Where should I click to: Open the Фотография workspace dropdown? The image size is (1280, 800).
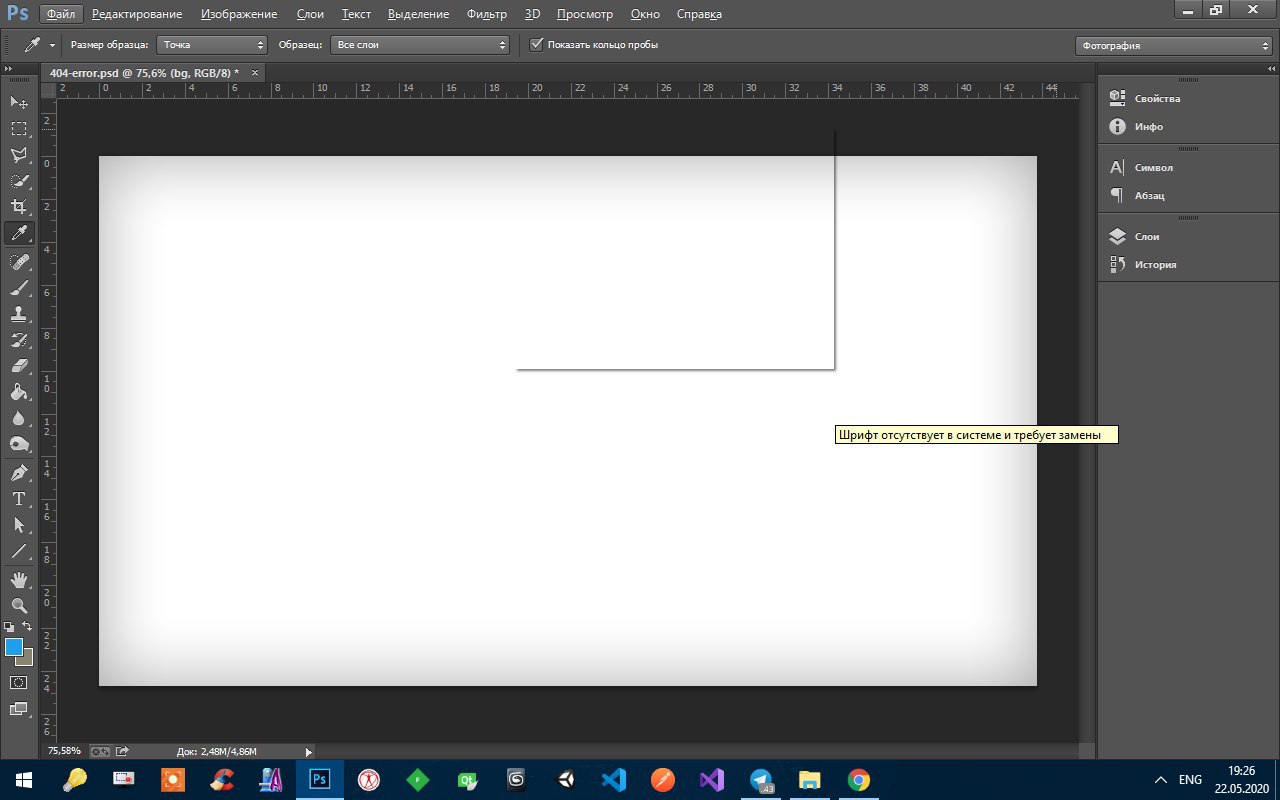[x=1173, y=45]
